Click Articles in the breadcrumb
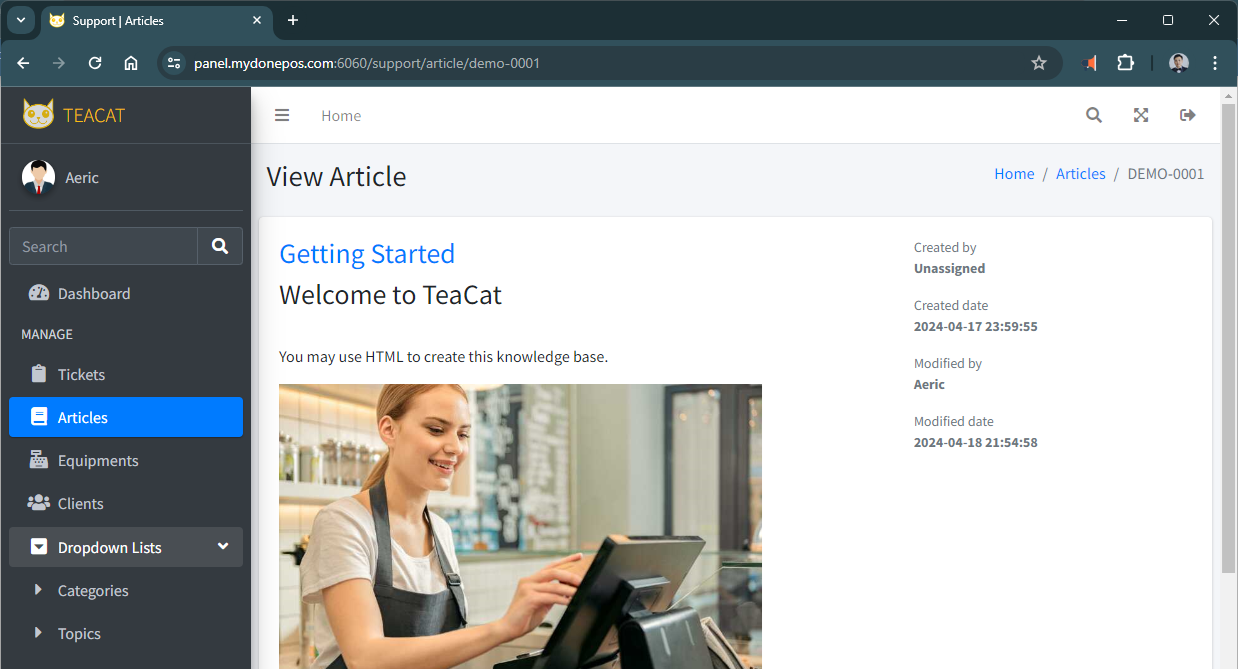Image resolution: width=1238 pixels, height=669 pixels. 1081,173
